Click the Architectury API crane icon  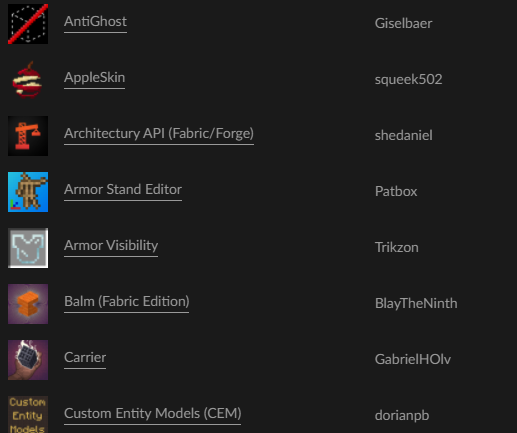(28, 136)
